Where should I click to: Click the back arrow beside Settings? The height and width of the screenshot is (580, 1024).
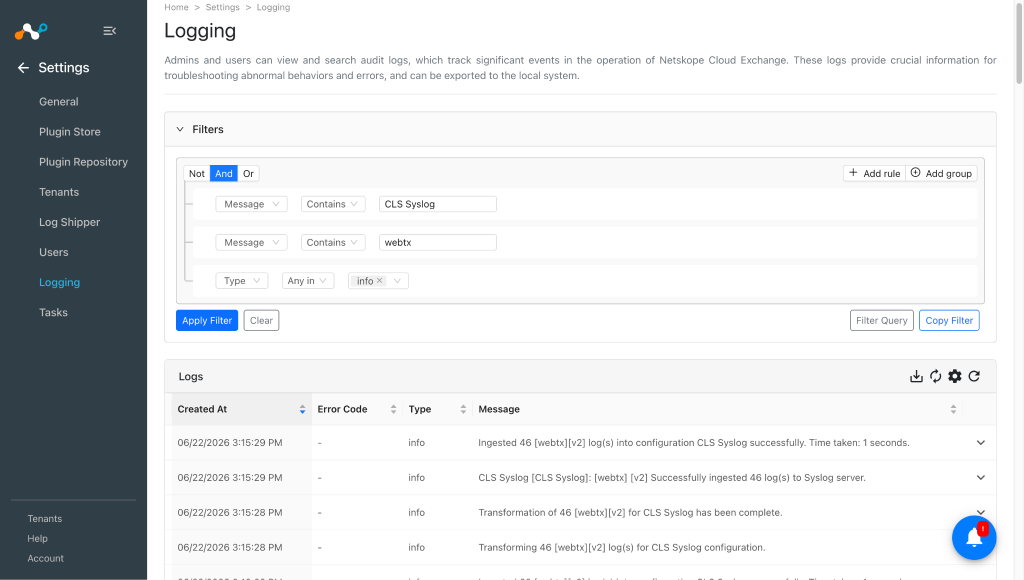tap(24, 67)
